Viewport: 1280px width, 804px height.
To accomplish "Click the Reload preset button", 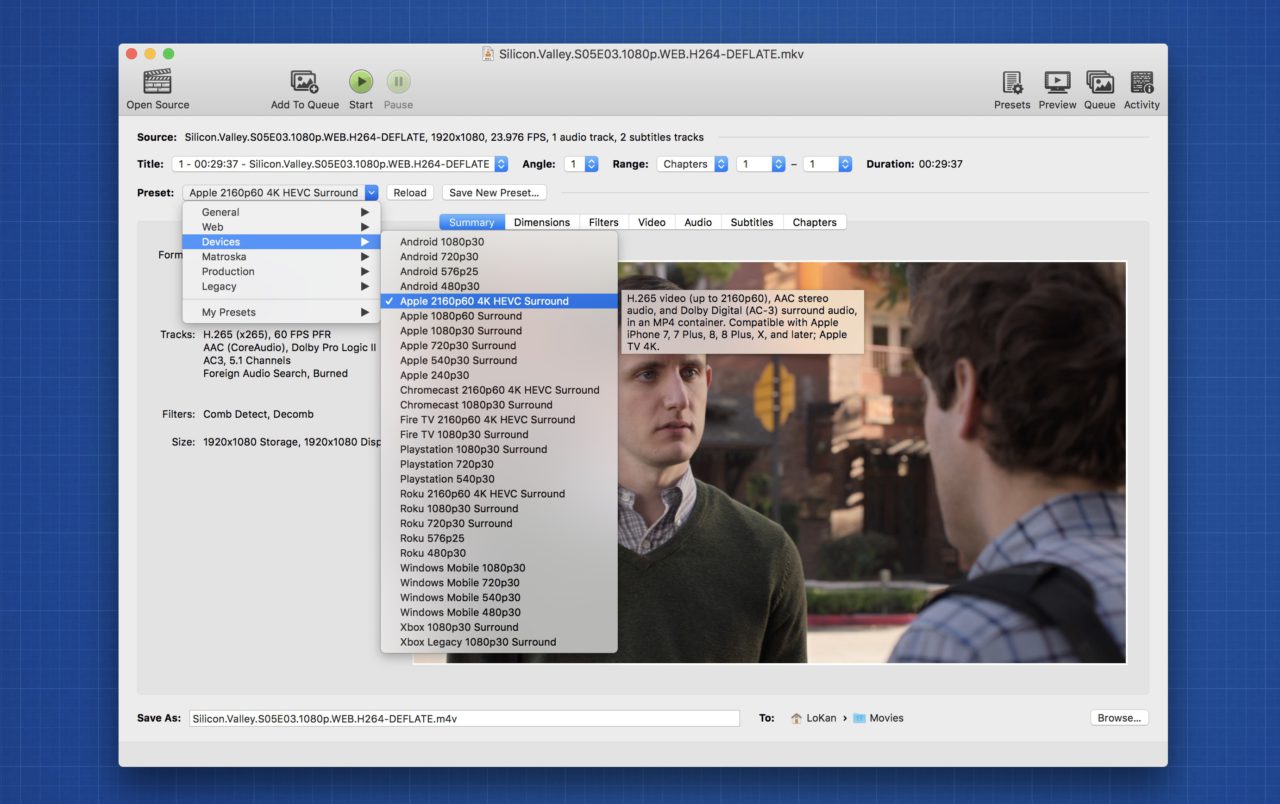I will (x=410, y=193).
